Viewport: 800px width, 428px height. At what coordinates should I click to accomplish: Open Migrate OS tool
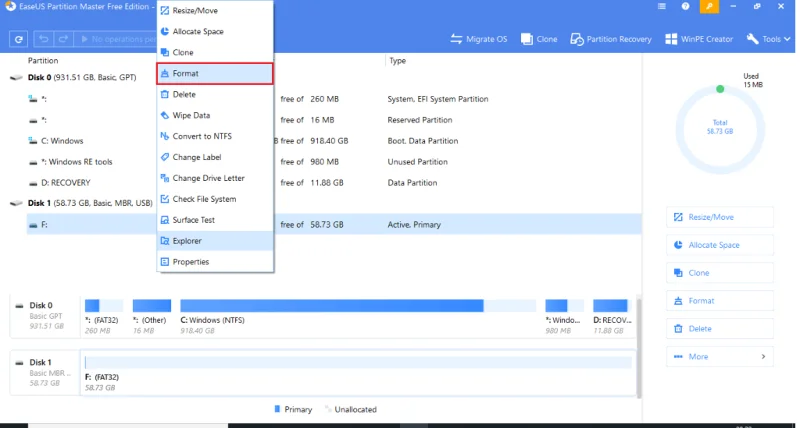[479, 39]
